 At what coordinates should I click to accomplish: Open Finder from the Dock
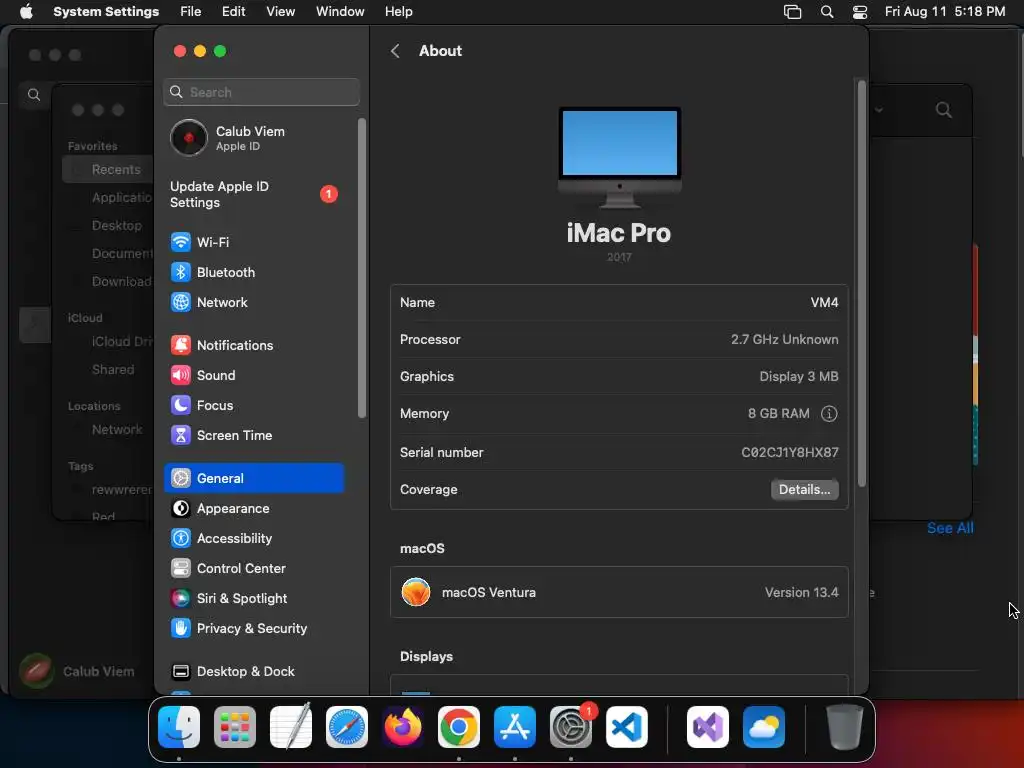(x=179, y=727)
